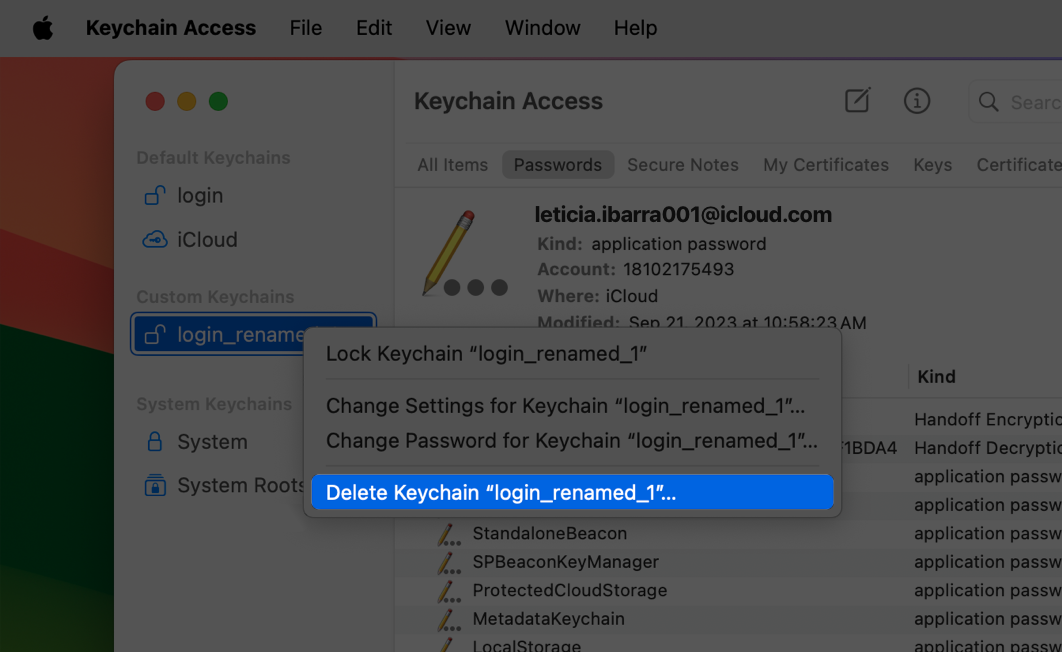Select the login keychain in sidebar
Screen dimensions: 1062x652
coord(200,196)
